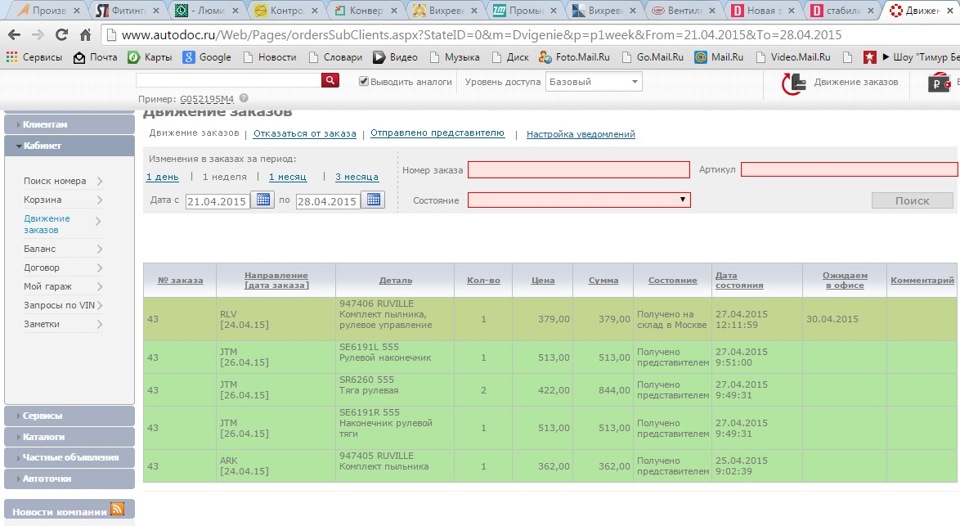Image resolution: width=960 pixels, height=526 pixels.
Task: Select the 1 день period link
Action: pyautogui.click(x=162, y=177)
